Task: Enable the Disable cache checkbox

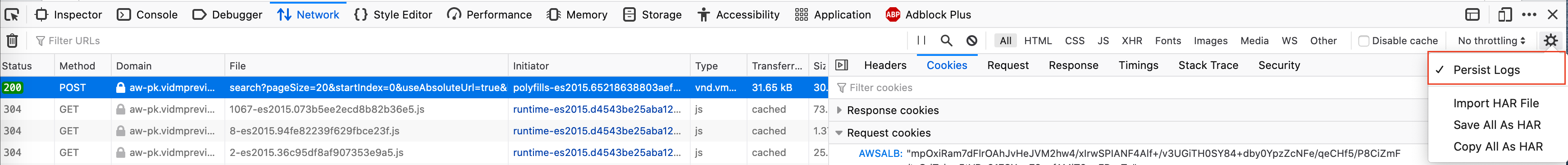Action: coord(1363,41)
